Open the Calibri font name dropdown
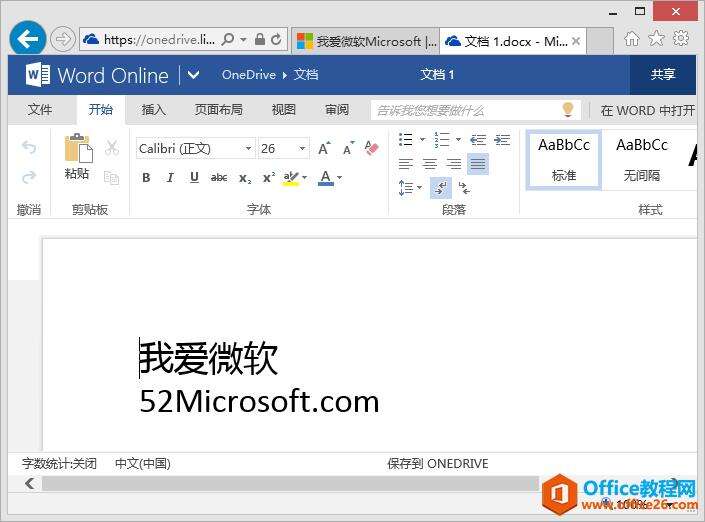This screenshot has width=705, height=522. (x=248, y=149)
